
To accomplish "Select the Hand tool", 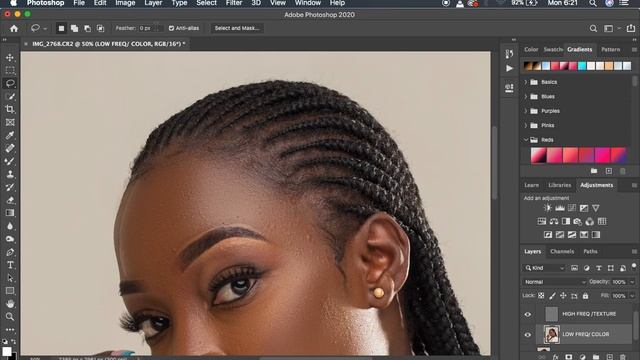I will click(10, 304).
